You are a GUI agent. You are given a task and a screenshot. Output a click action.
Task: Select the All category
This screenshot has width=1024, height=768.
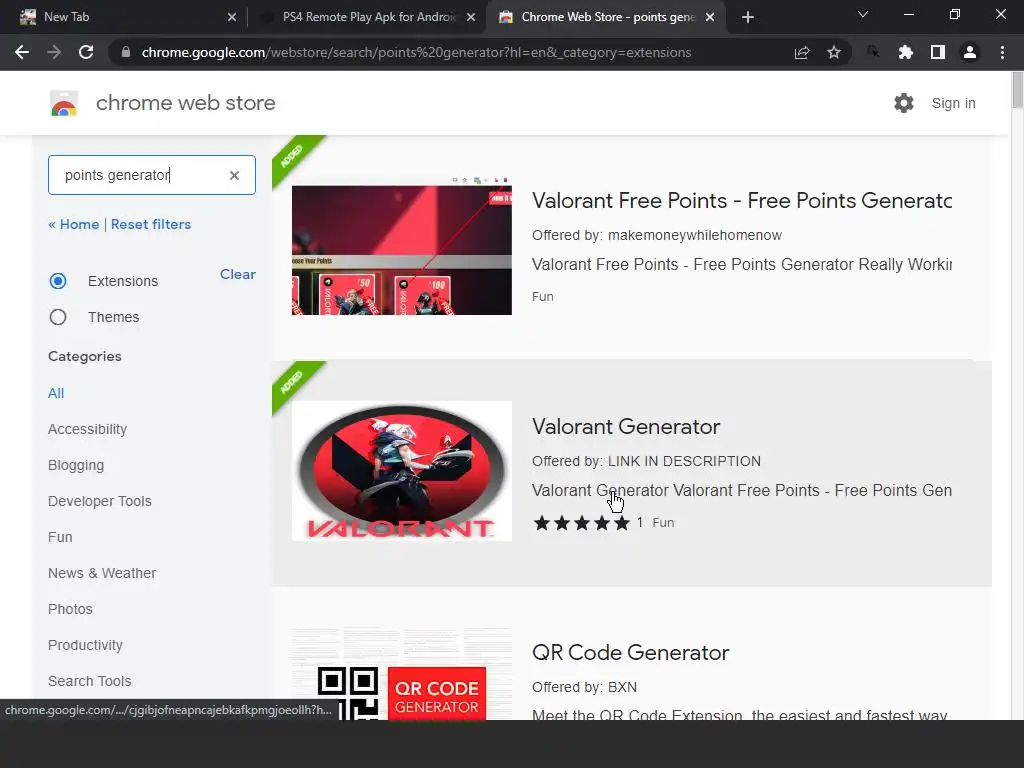(56, 393)
